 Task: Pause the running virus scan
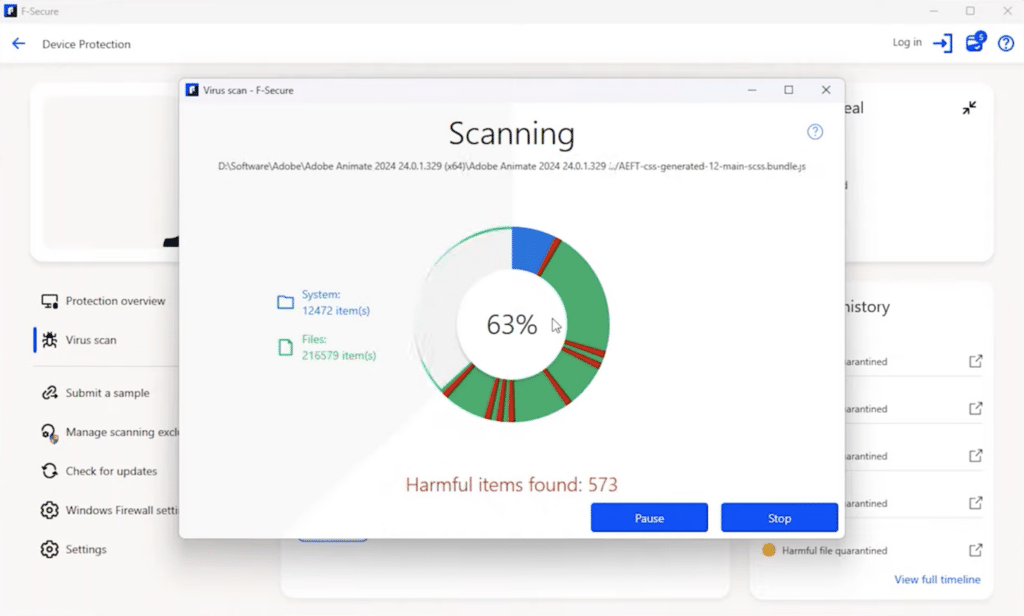click(649, 517)
